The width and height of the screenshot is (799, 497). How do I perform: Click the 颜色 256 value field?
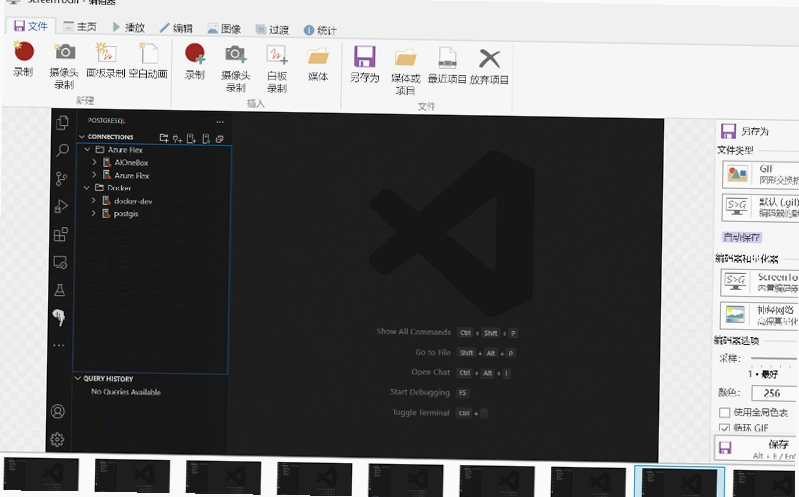click(773, 393)
